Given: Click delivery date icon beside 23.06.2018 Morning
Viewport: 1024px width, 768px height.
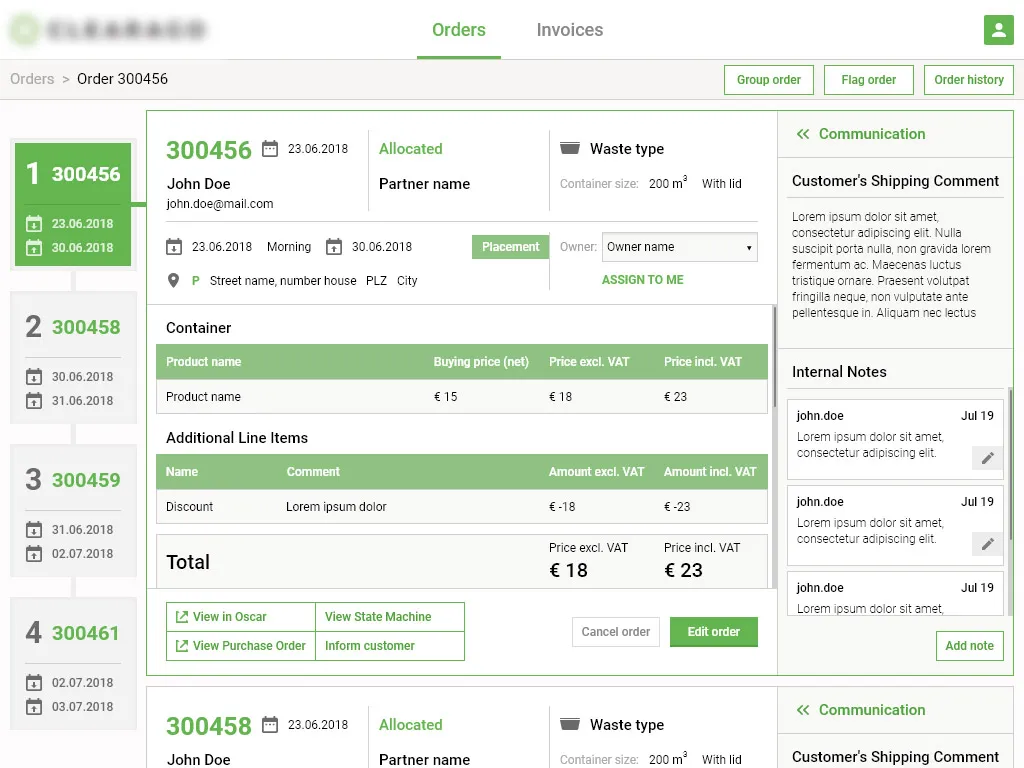Looking at the screenshot, I should 174,247.
